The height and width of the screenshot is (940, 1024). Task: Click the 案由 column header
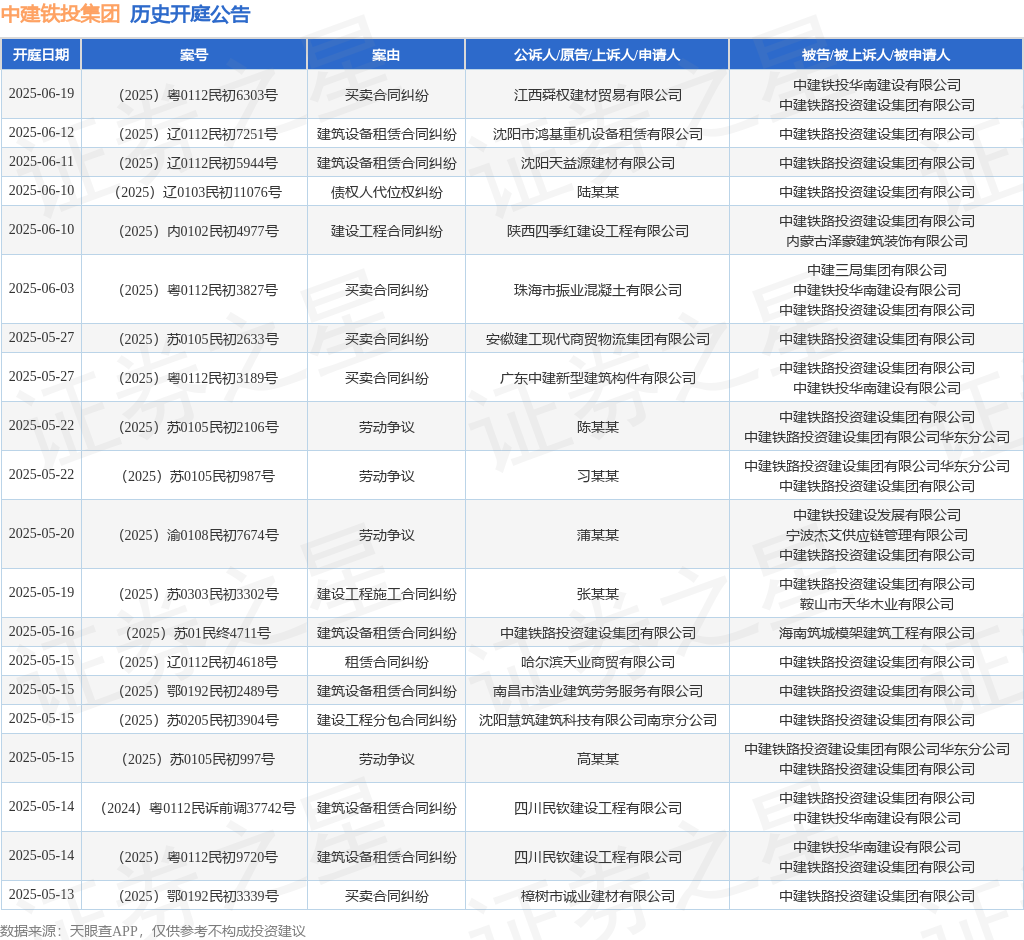coord(386,55)
